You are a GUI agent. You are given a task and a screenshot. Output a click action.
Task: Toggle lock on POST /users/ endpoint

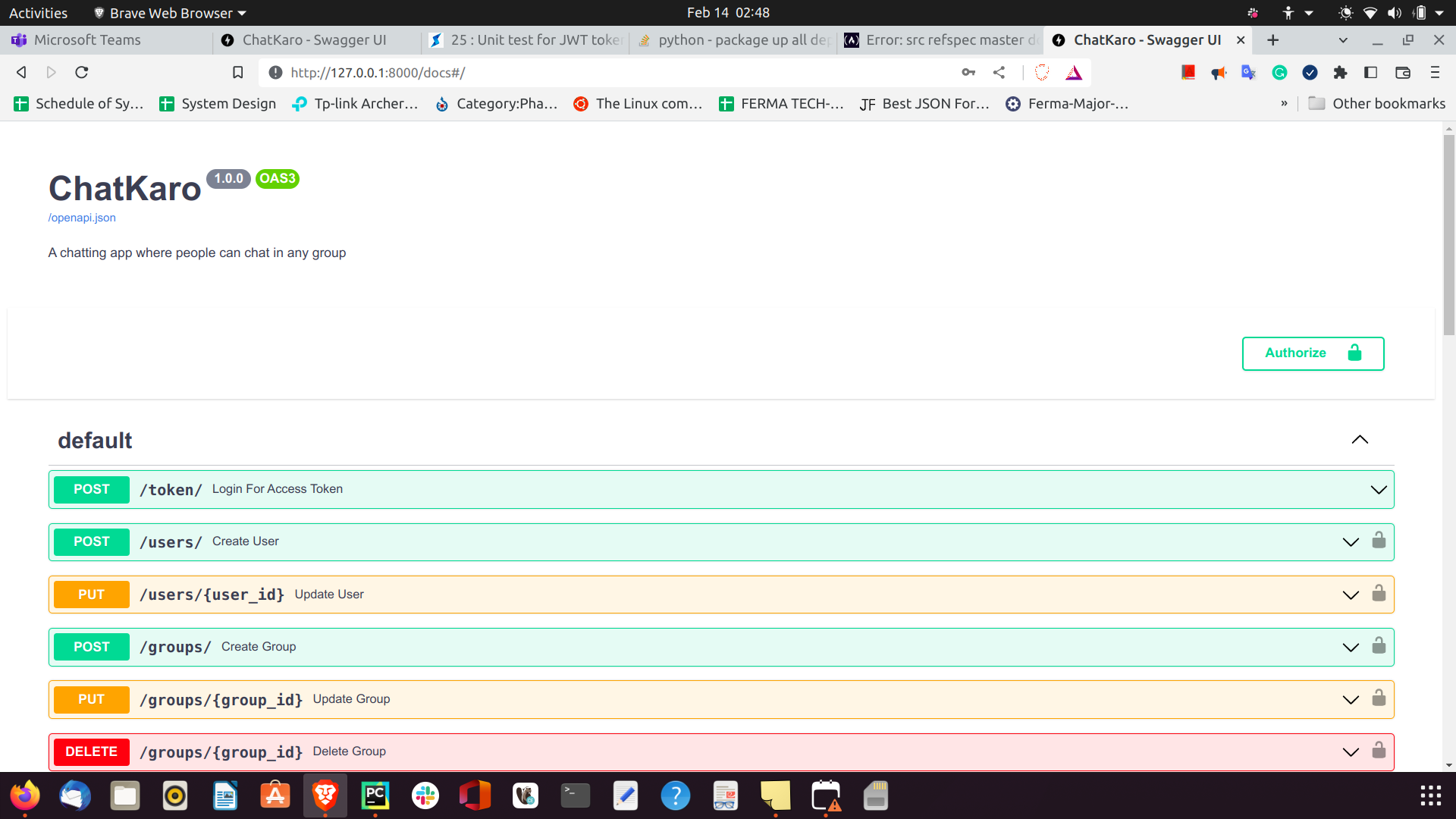click(1379, 541)
